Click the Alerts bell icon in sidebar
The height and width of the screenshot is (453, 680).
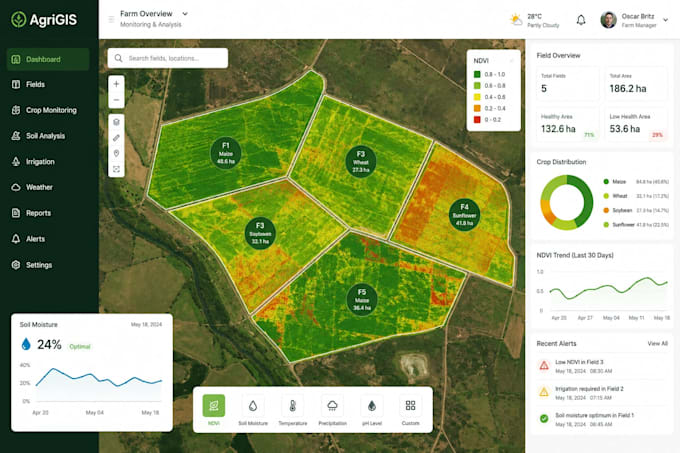click(x=16, y=239)
